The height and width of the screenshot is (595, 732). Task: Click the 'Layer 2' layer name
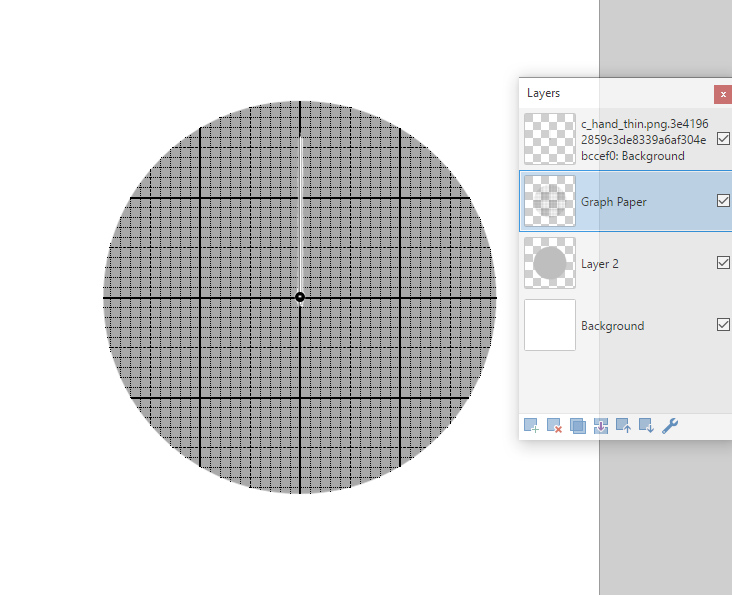click(599, 264)
